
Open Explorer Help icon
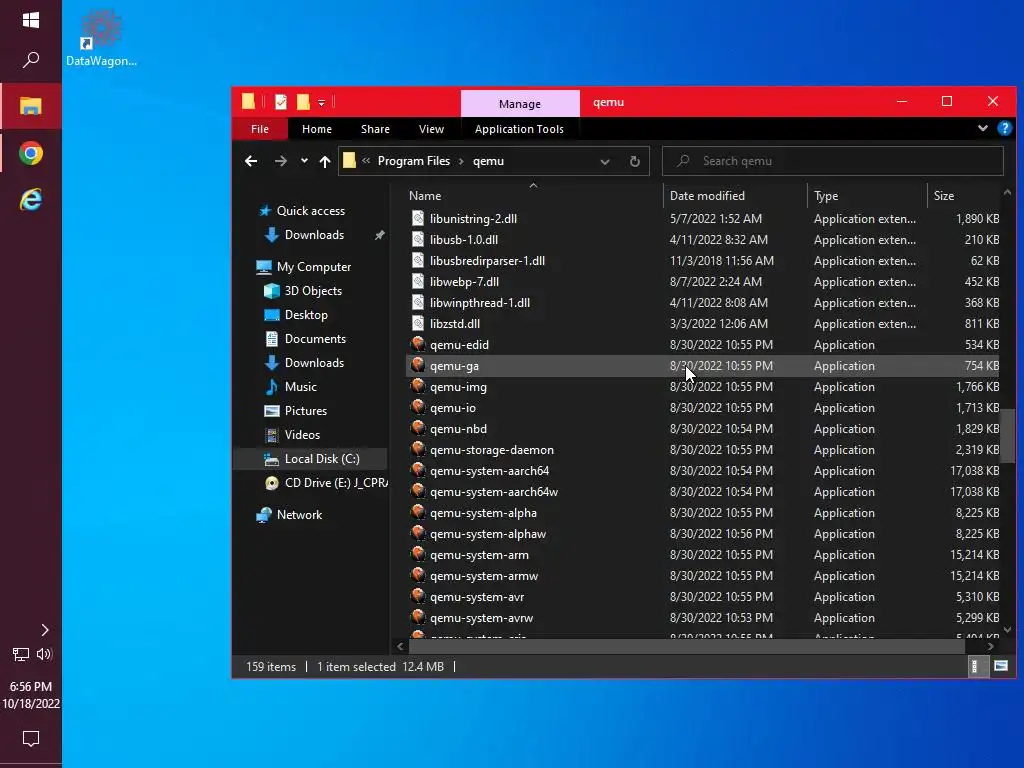(x=1004, y=128)
